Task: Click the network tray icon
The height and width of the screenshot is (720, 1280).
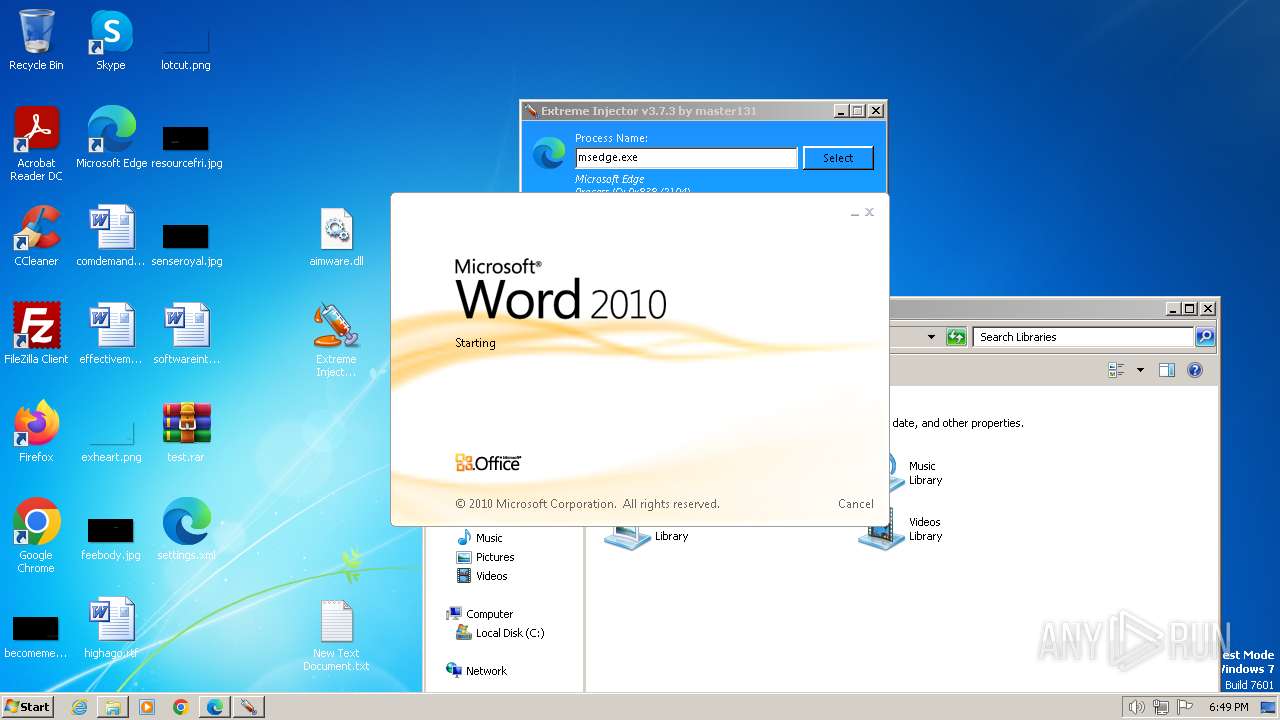Action: click(x=1161, y=707)
